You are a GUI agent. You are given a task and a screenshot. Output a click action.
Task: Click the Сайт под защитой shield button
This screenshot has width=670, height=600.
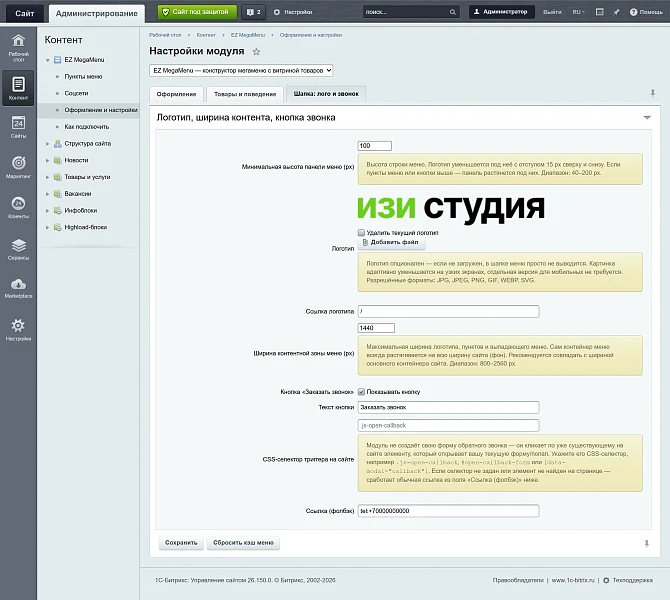(197, 12)
